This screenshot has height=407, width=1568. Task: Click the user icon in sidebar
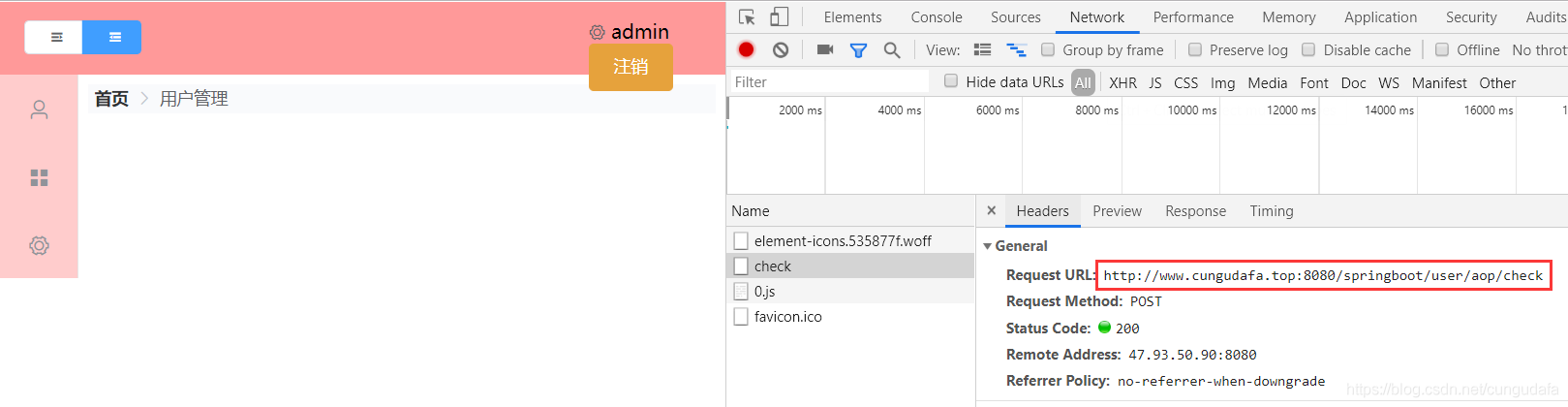(39, 110)
